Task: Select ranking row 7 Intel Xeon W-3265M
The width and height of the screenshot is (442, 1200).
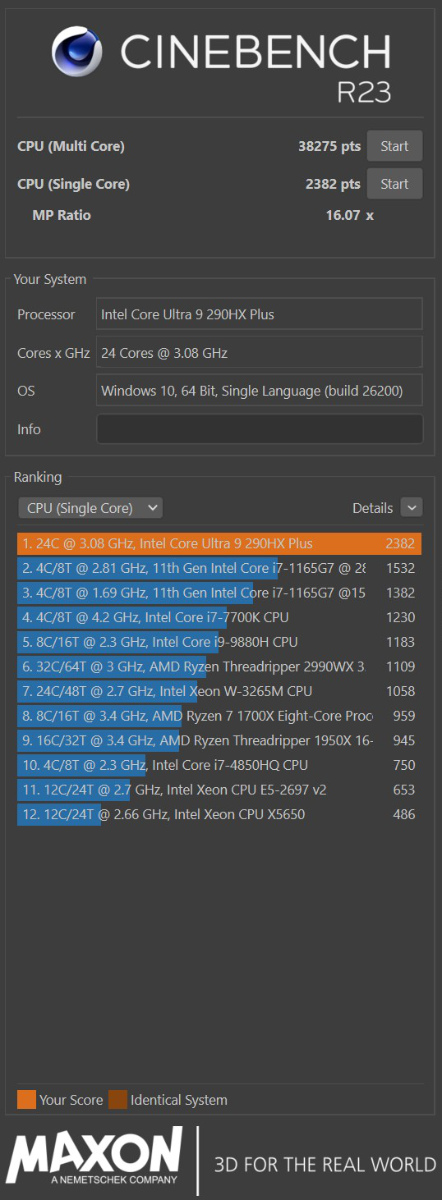Action: click(x=220, y=691)
